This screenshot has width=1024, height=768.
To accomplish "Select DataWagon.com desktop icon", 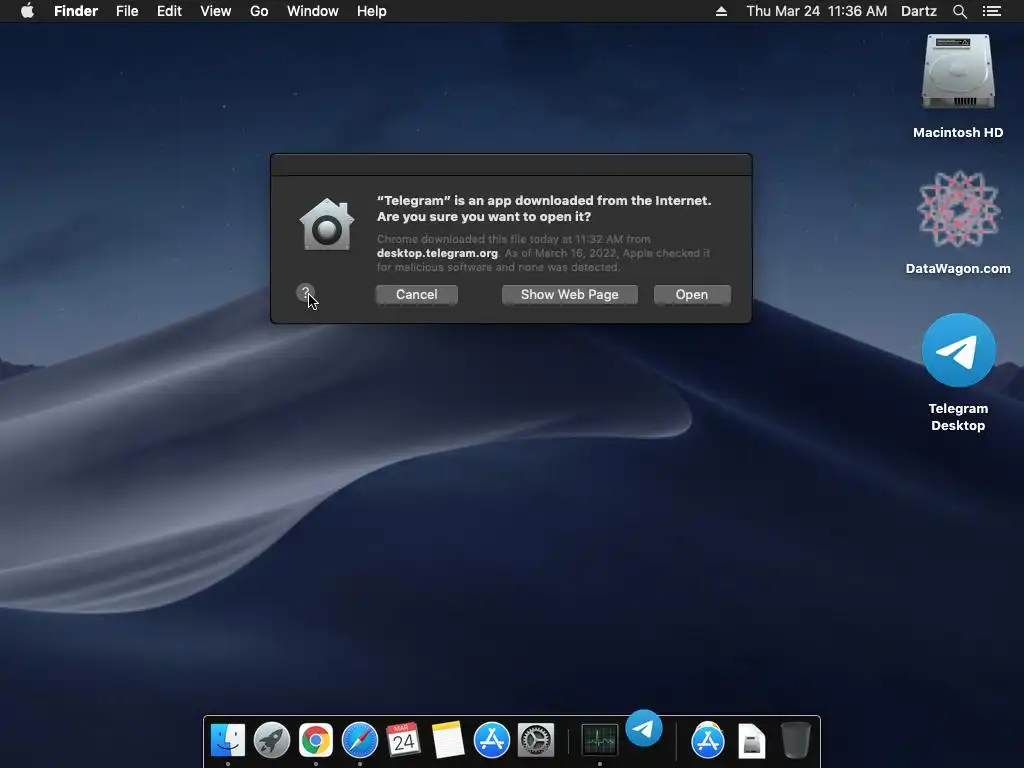I will point(958,210).
